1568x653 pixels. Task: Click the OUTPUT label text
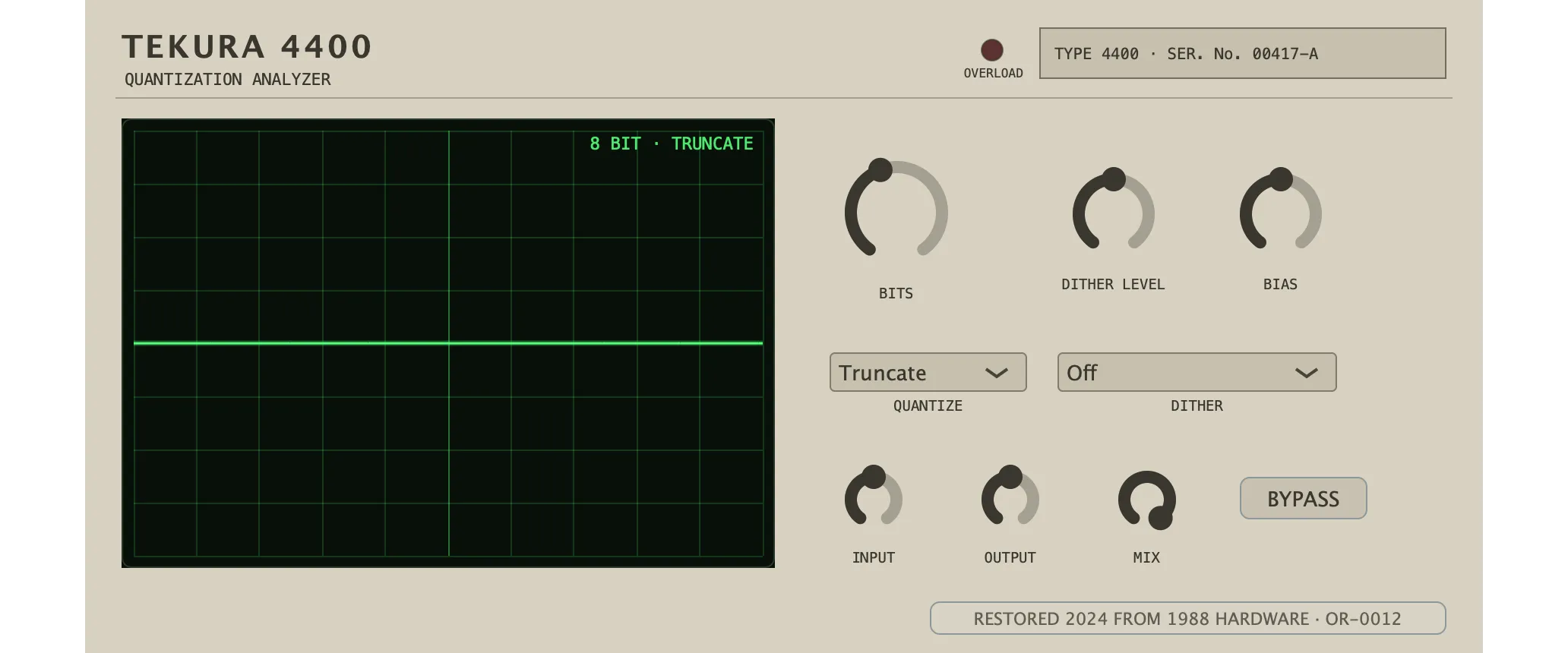(x=1010, y=557)
